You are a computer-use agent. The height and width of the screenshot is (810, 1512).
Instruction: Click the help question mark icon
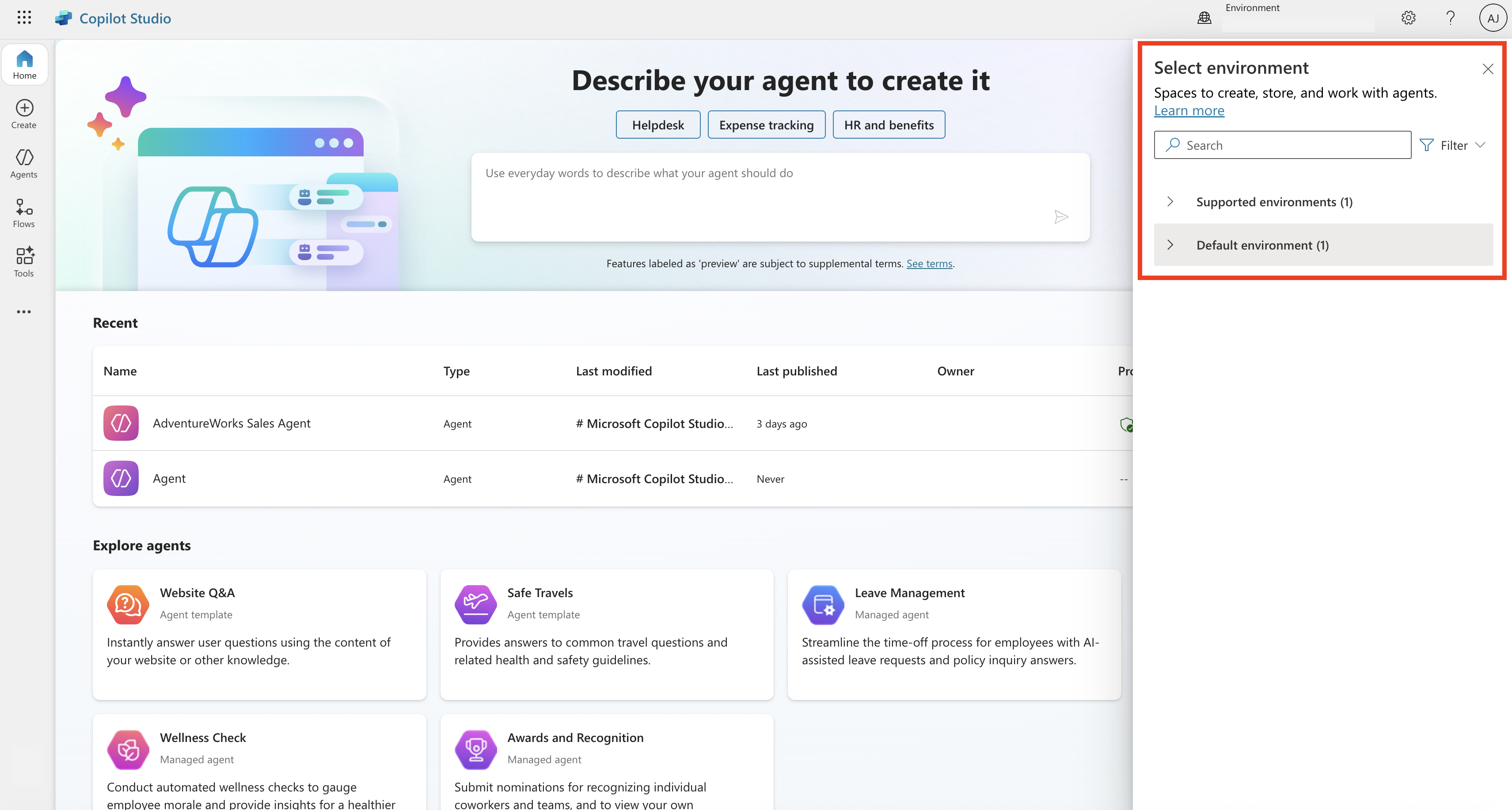[x=1450, y=18]
